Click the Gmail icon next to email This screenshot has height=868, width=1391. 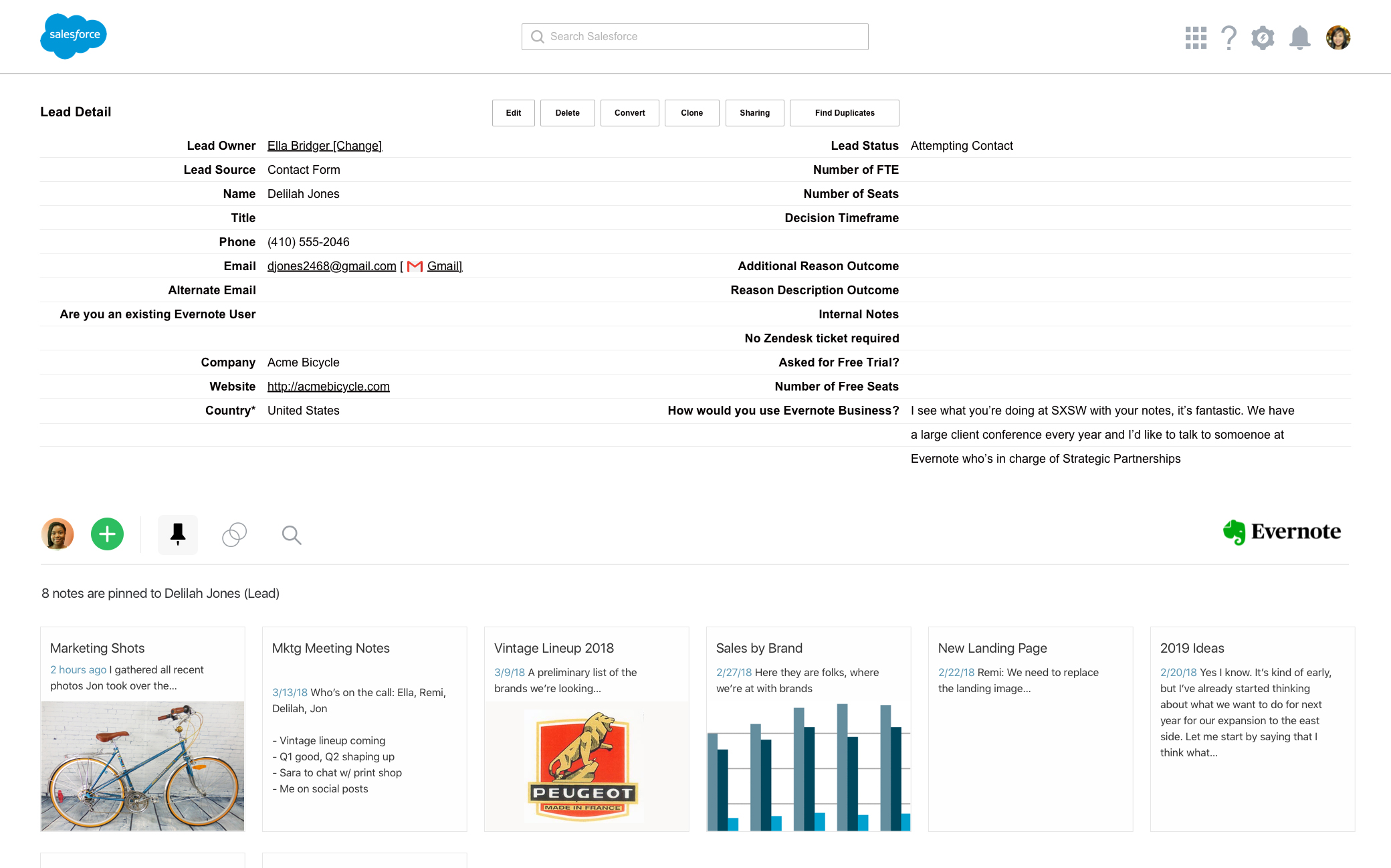[413, 266]
